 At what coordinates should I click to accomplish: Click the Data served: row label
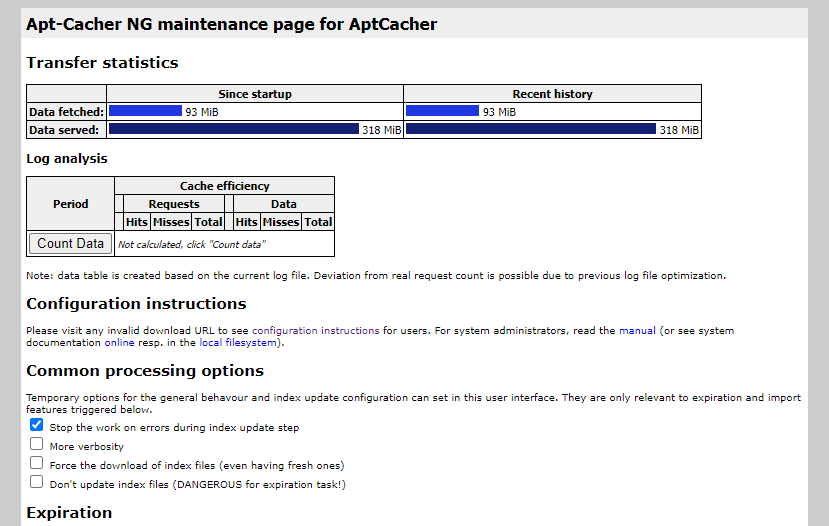(x=67, y=130)
